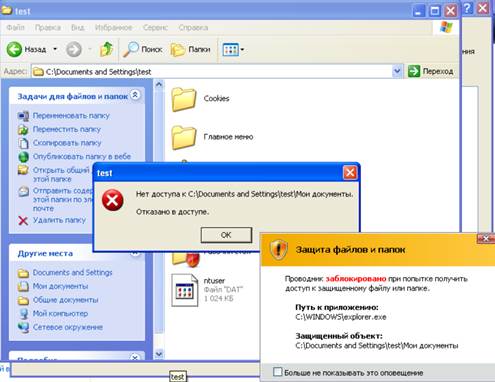Check 'Больше не показывать это оповещение'
495x382 pixels.
[277, 371]
